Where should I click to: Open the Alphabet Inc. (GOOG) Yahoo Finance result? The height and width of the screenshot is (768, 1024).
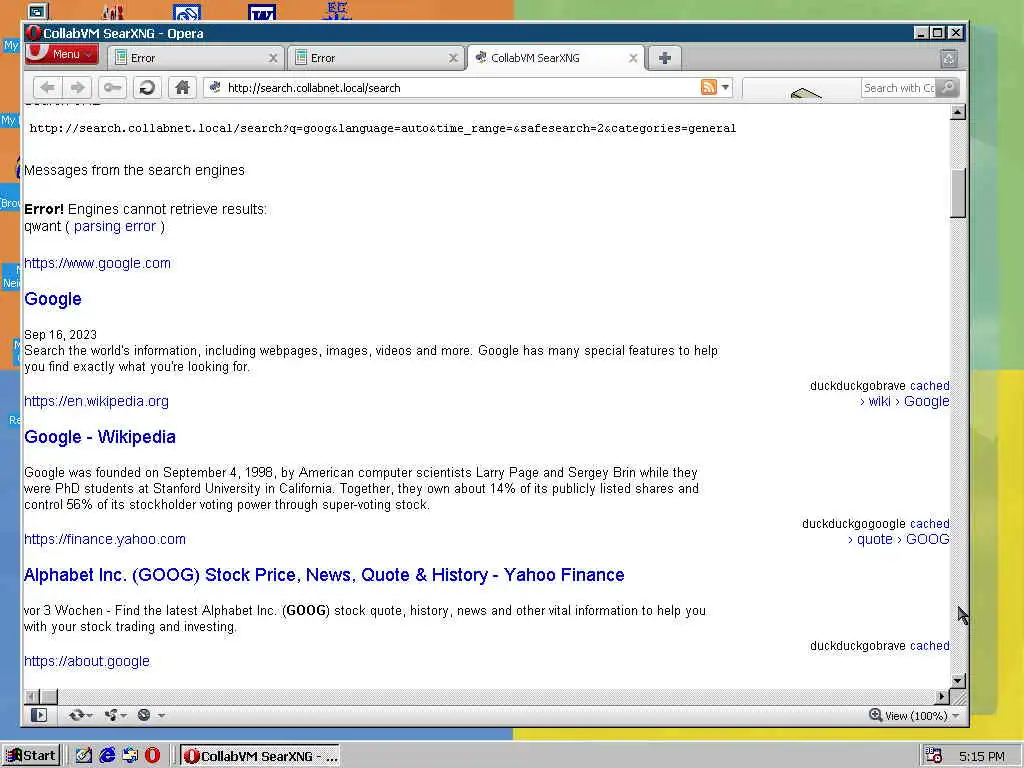324,575
